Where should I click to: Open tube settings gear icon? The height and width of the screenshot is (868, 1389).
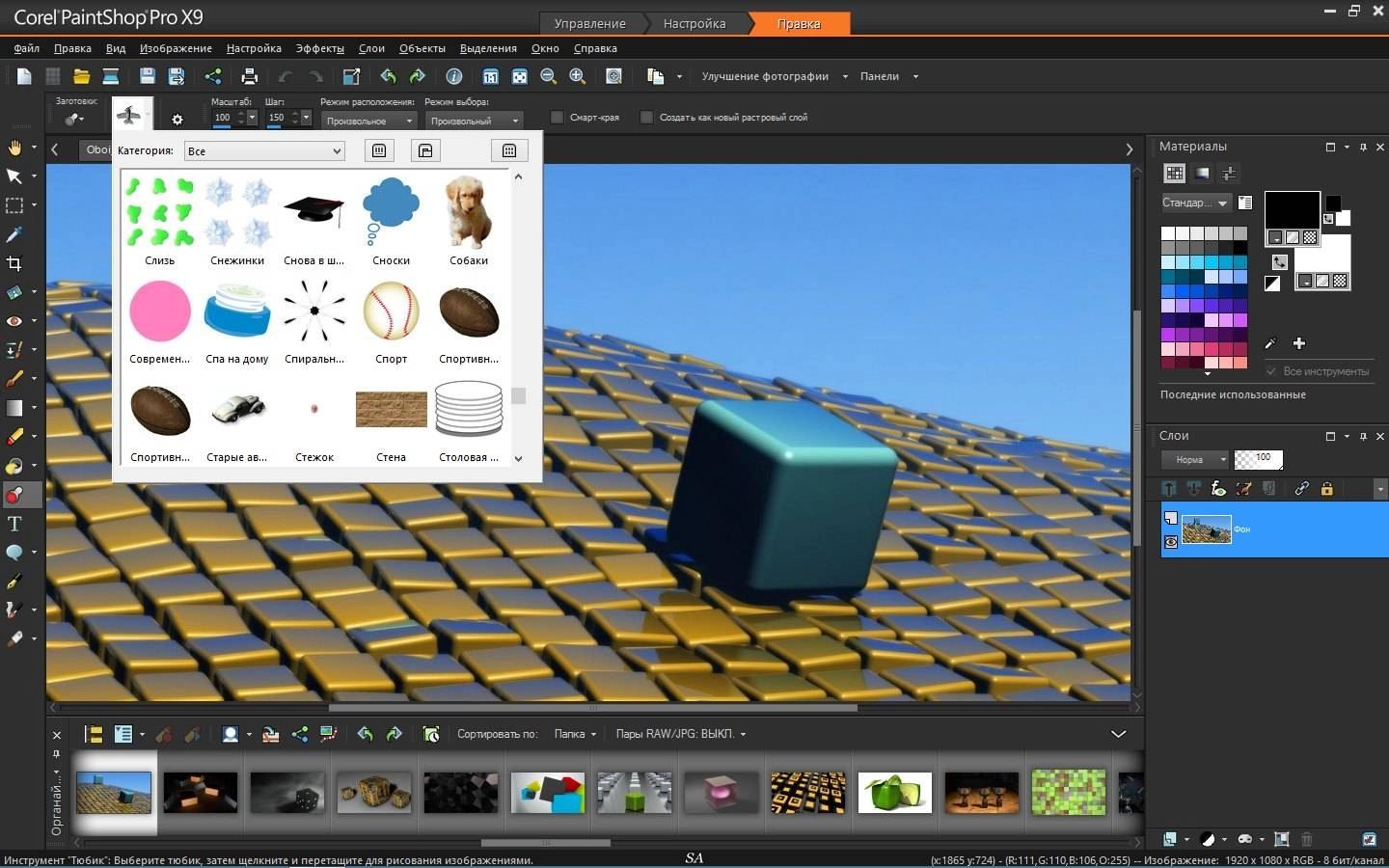point(177,120)
